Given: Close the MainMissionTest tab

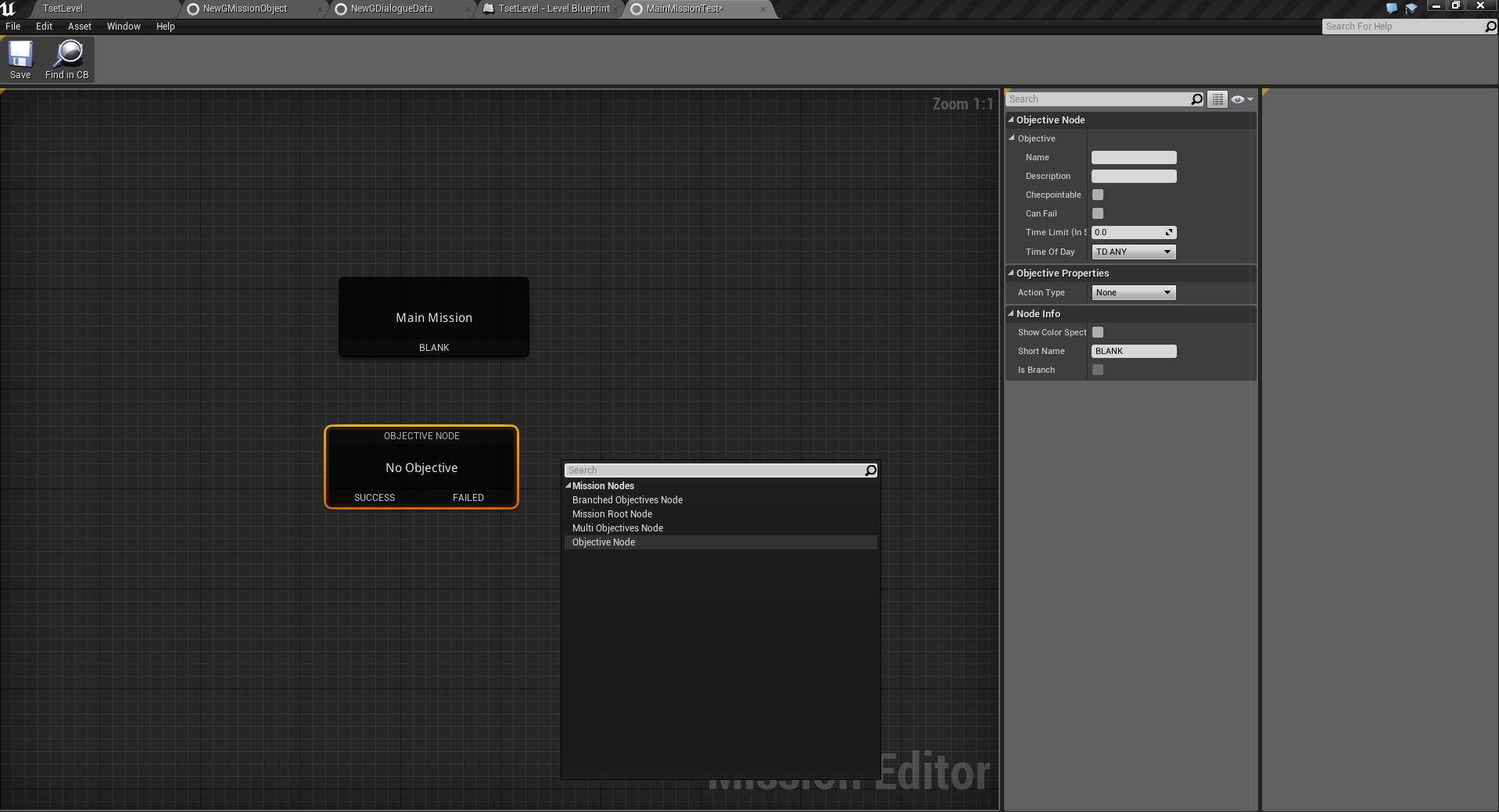Looking at the screenshot, I should point(763,9).
